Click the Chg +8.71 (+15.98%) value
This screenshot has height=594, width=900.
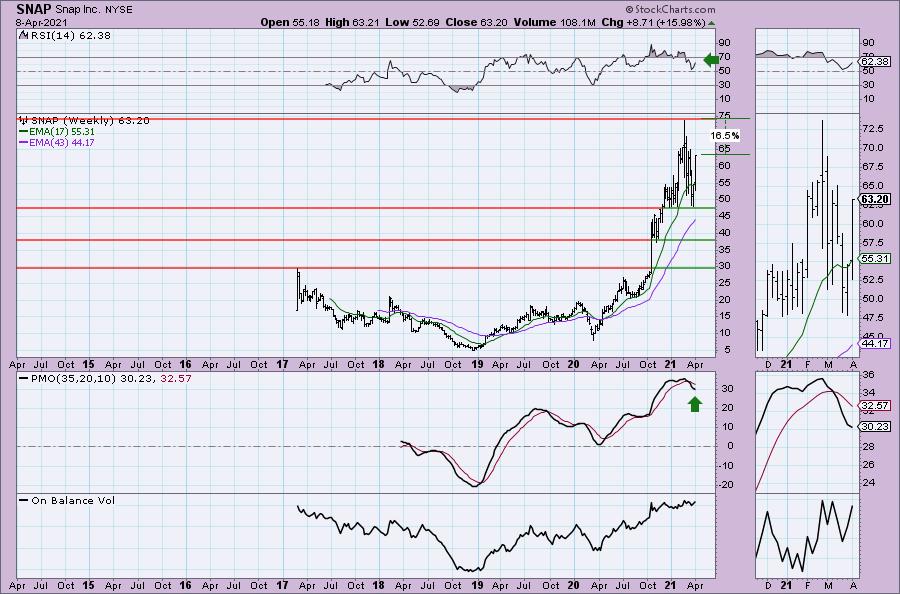click(x=653, y=22)
